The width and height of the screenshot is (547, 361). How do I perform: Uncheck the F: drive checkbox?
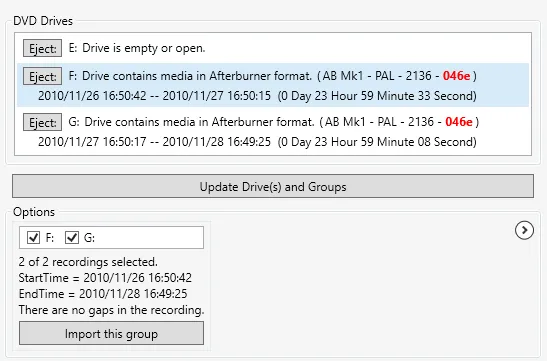pos(33,238)
